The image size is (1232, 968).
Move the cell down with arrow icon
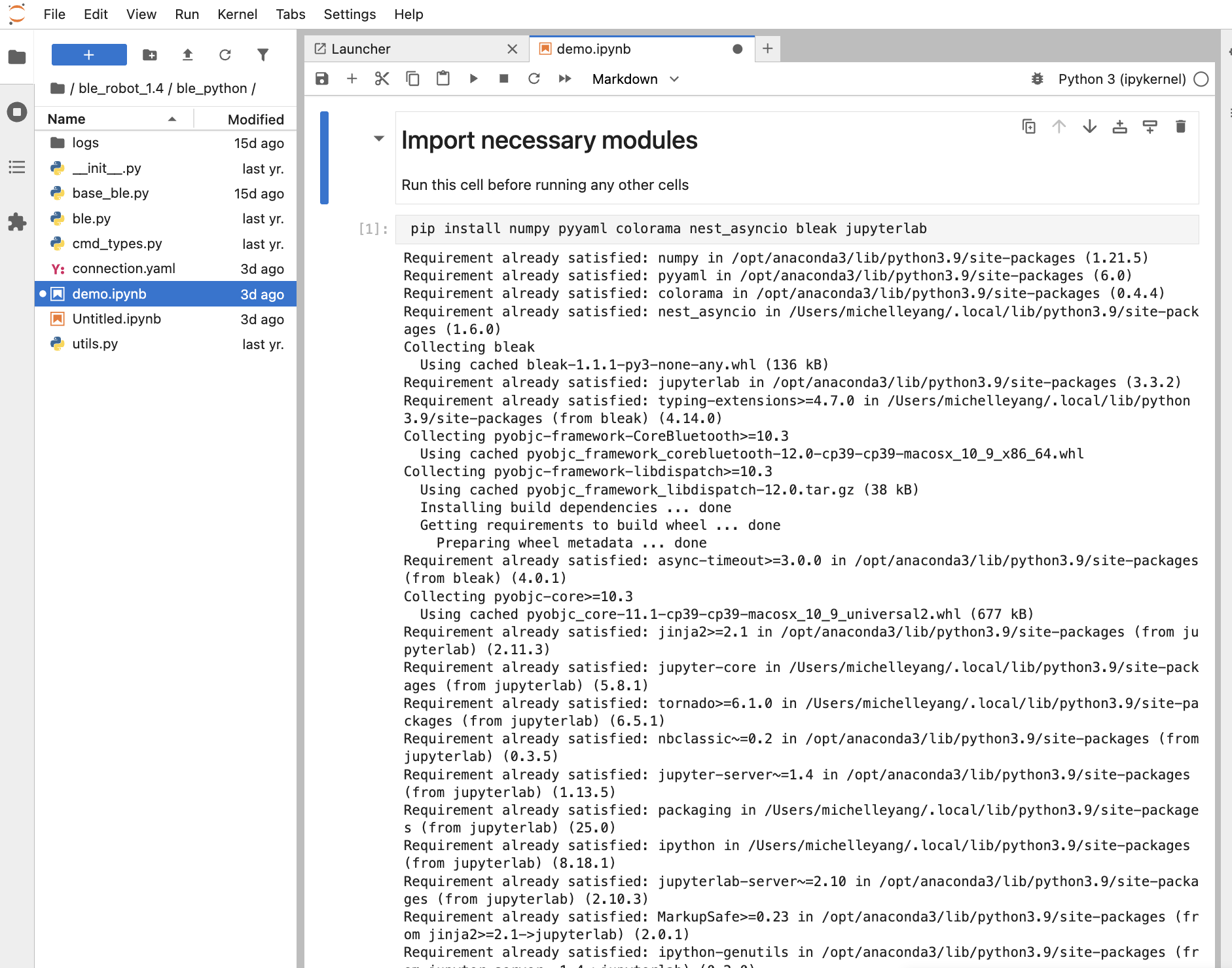tap(1089, 126)
